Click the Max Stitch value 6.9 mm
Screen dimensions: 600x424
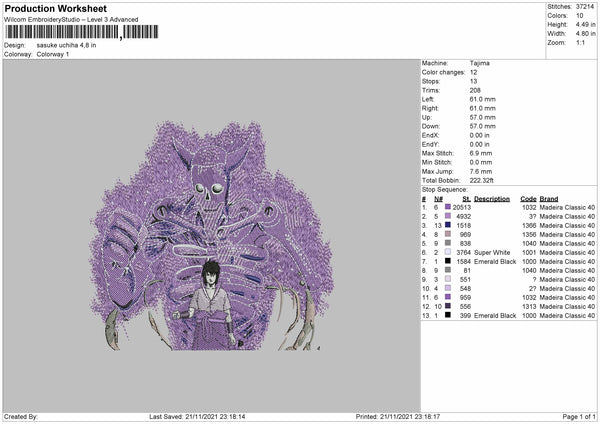click(x=481, y=153)
